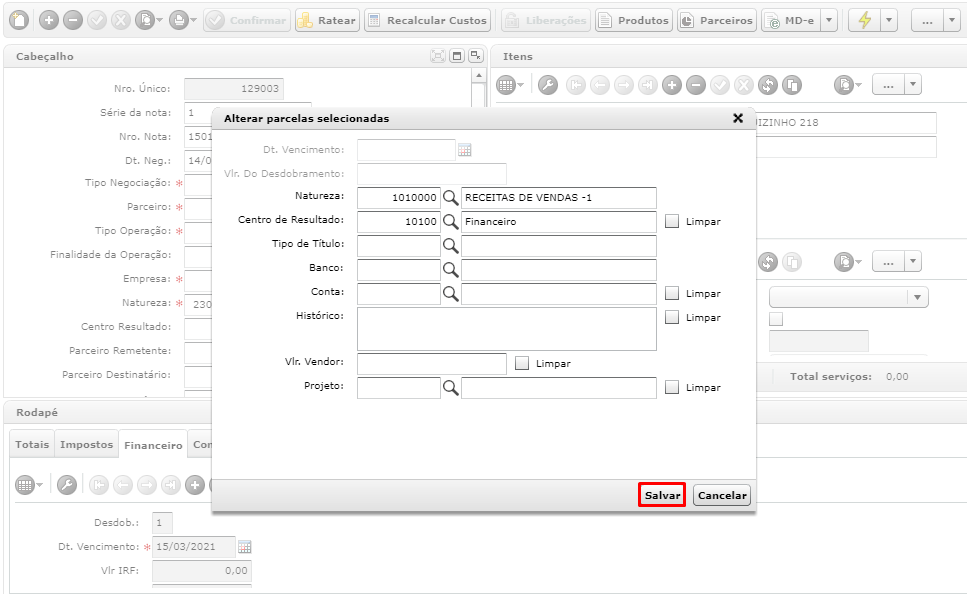Click the detach panel icon in Cabeçalho header

[475, 56]
